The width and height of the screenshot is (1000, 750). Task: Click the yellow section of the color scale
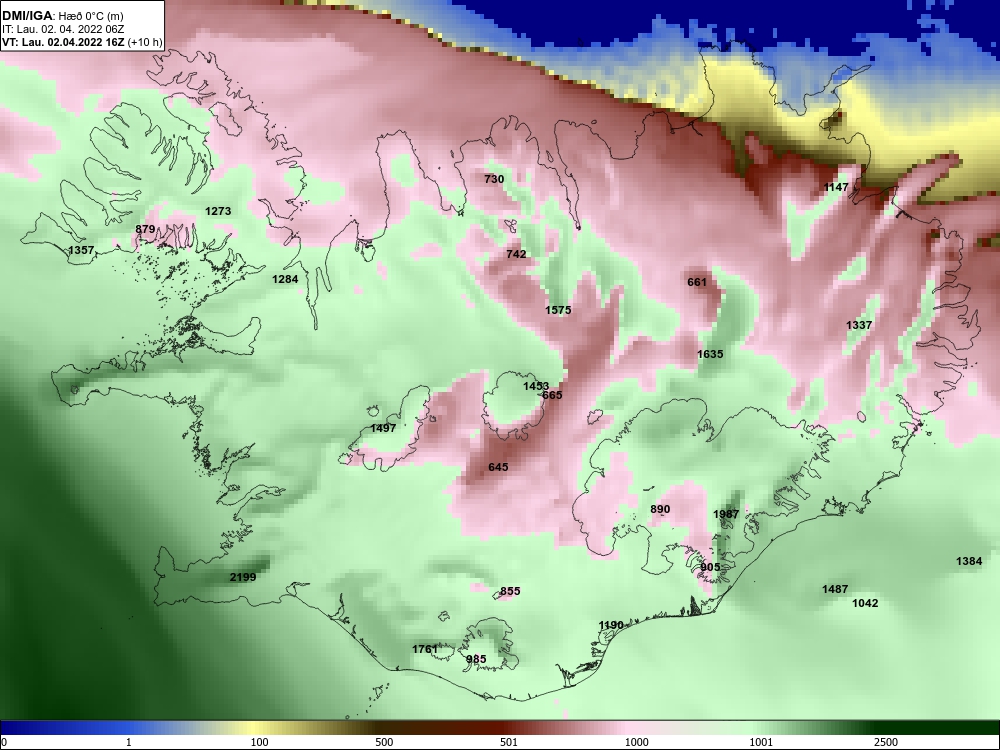255,728
